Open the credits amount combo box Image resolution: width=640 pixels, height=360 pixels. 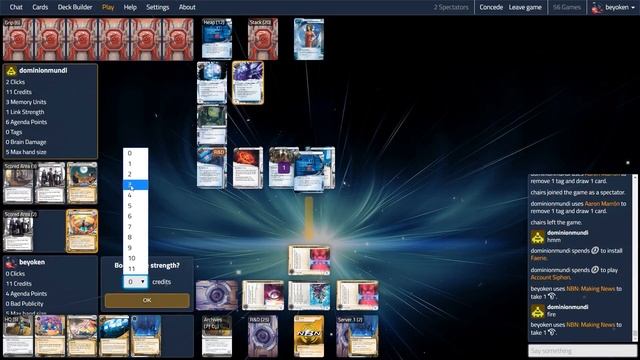coord(136,282)
